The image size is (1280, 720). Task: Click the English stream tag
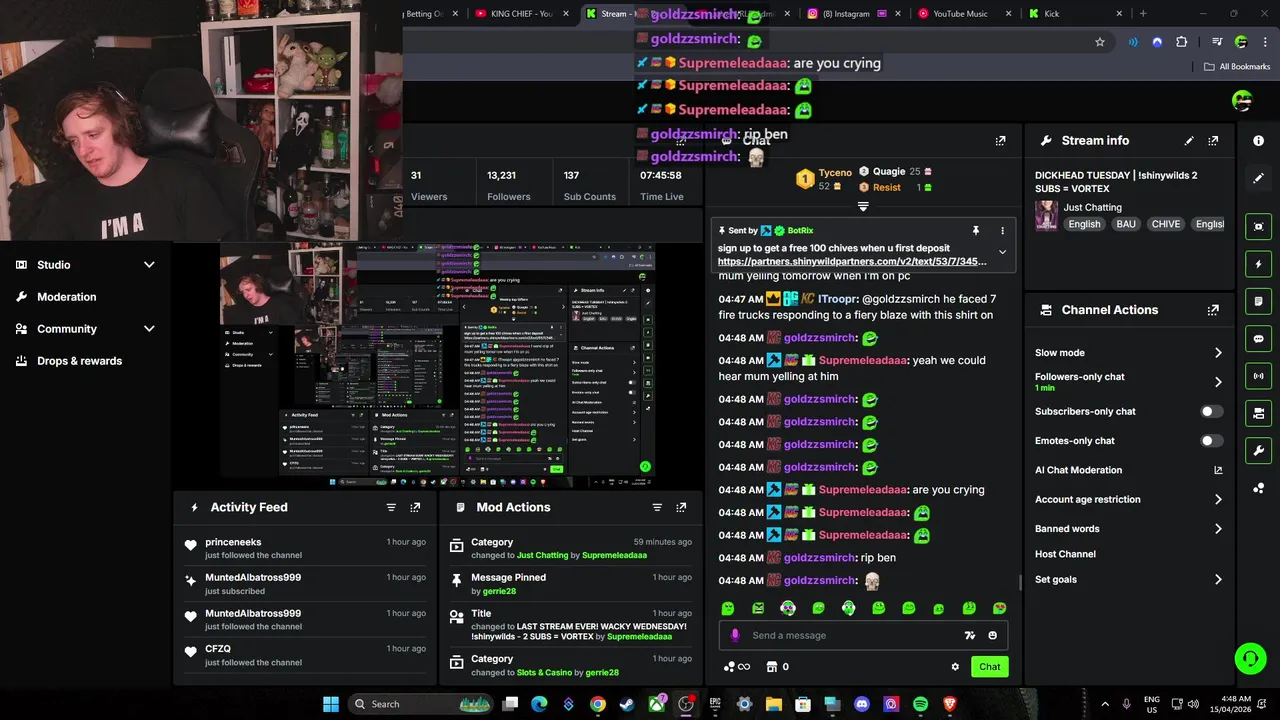click(x=1084, y=224)
